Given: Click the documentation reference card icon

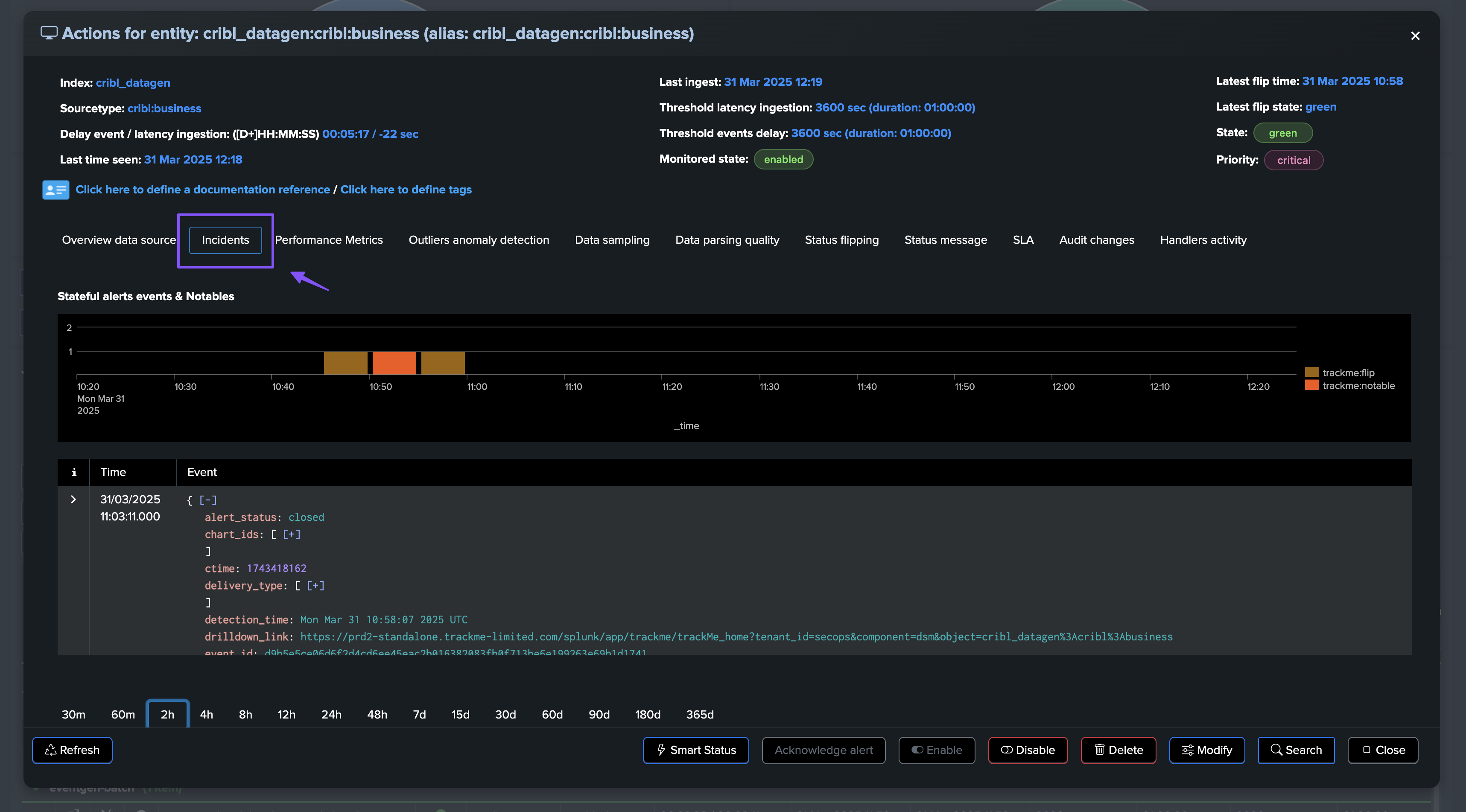Looking at the screenshot, I should click(56, 190).
